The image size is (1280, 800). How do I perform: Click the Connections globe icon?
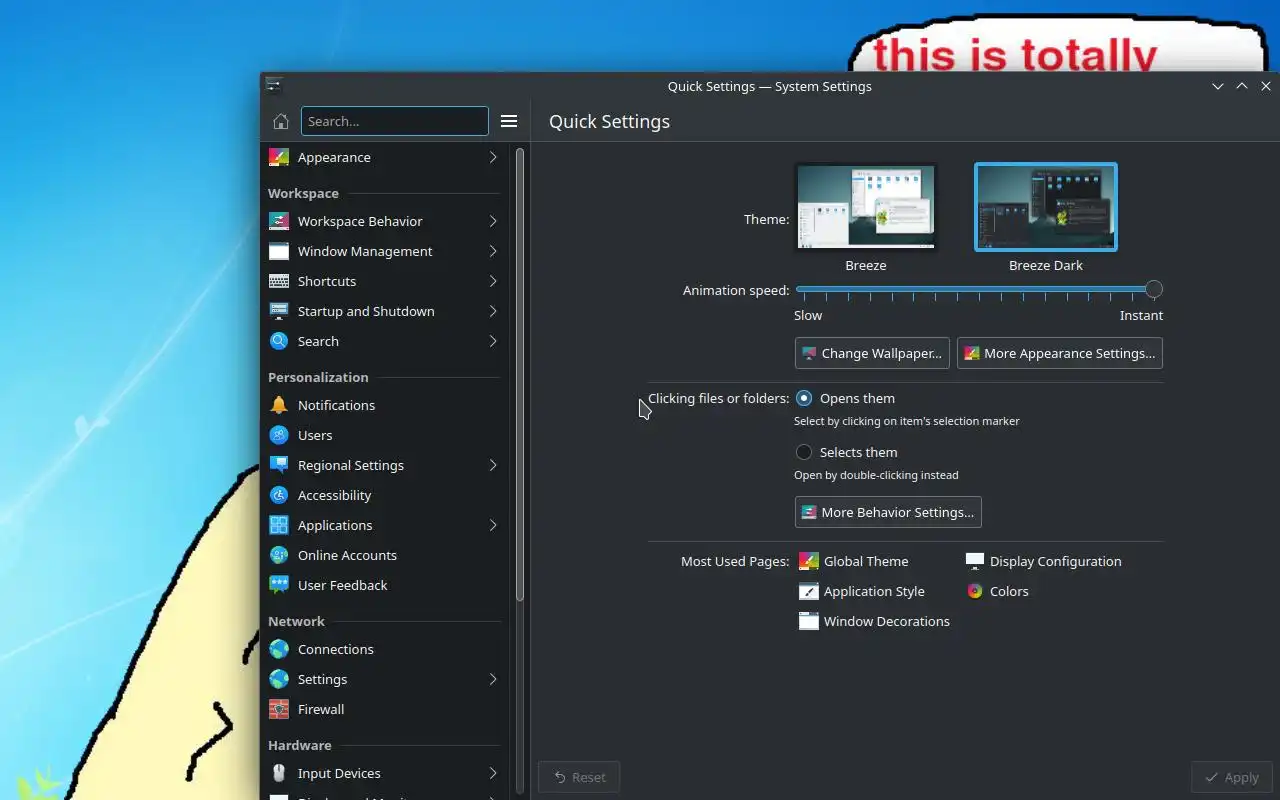[x=279, y=649]
